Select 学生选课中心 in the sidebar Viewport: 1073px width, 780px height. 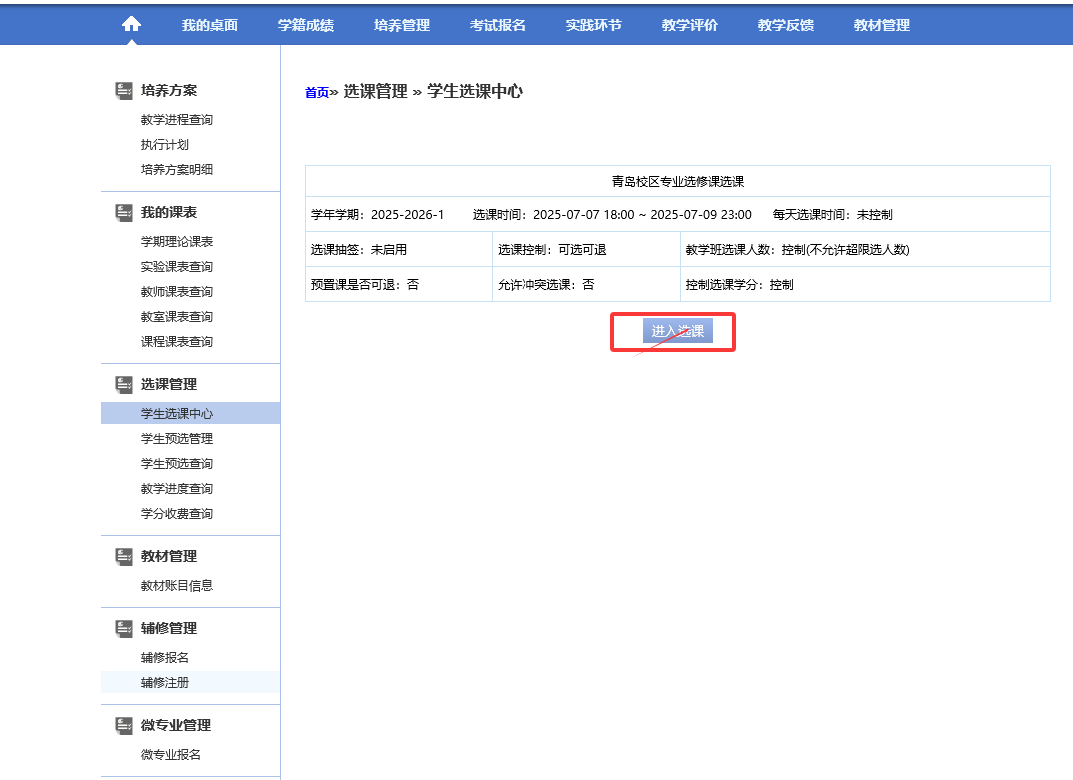click(x=177, y=414)
